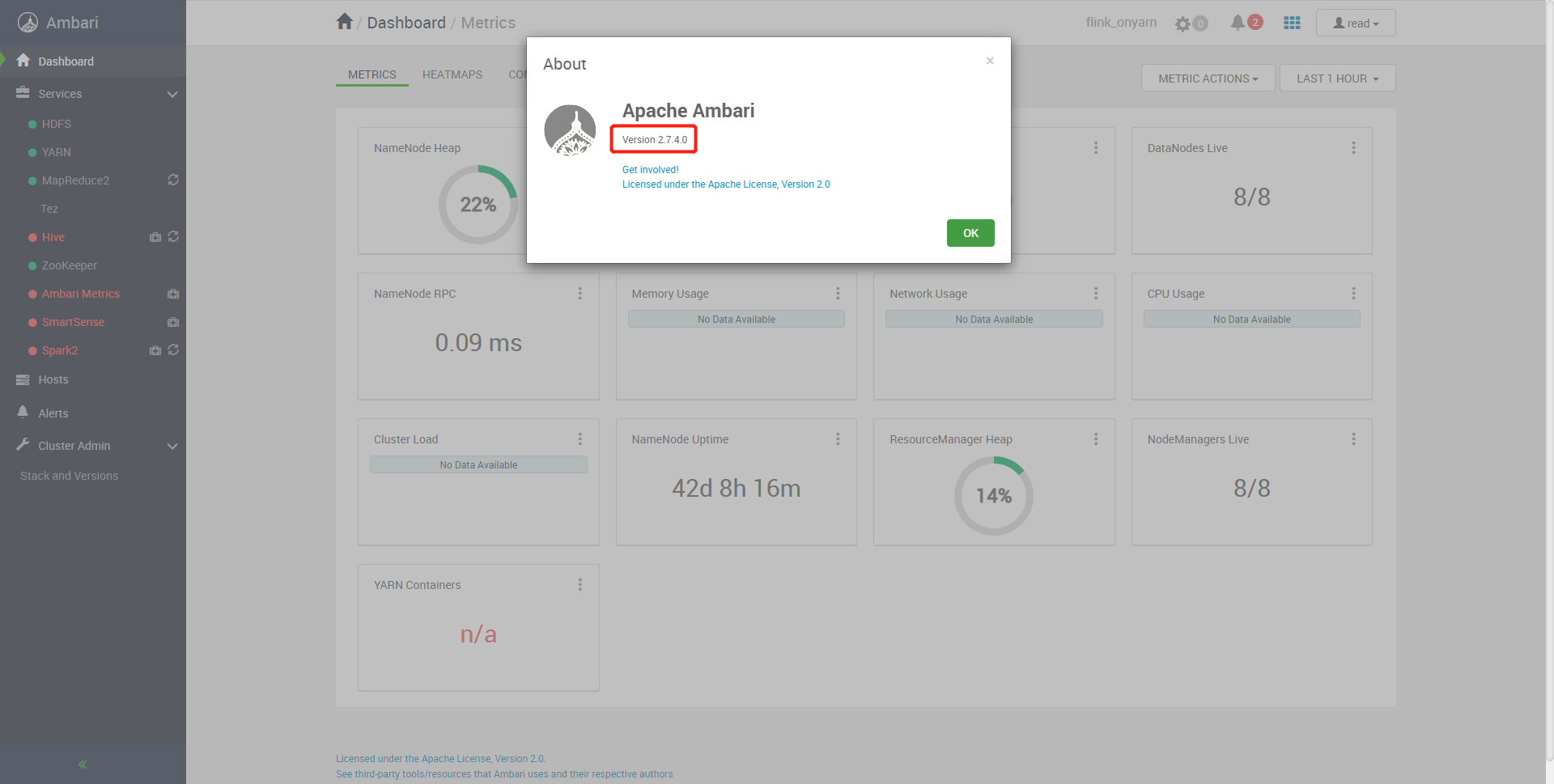Click the page vertical scrollbar
Screen dimensions: 1554x784
click(1549, 380)
